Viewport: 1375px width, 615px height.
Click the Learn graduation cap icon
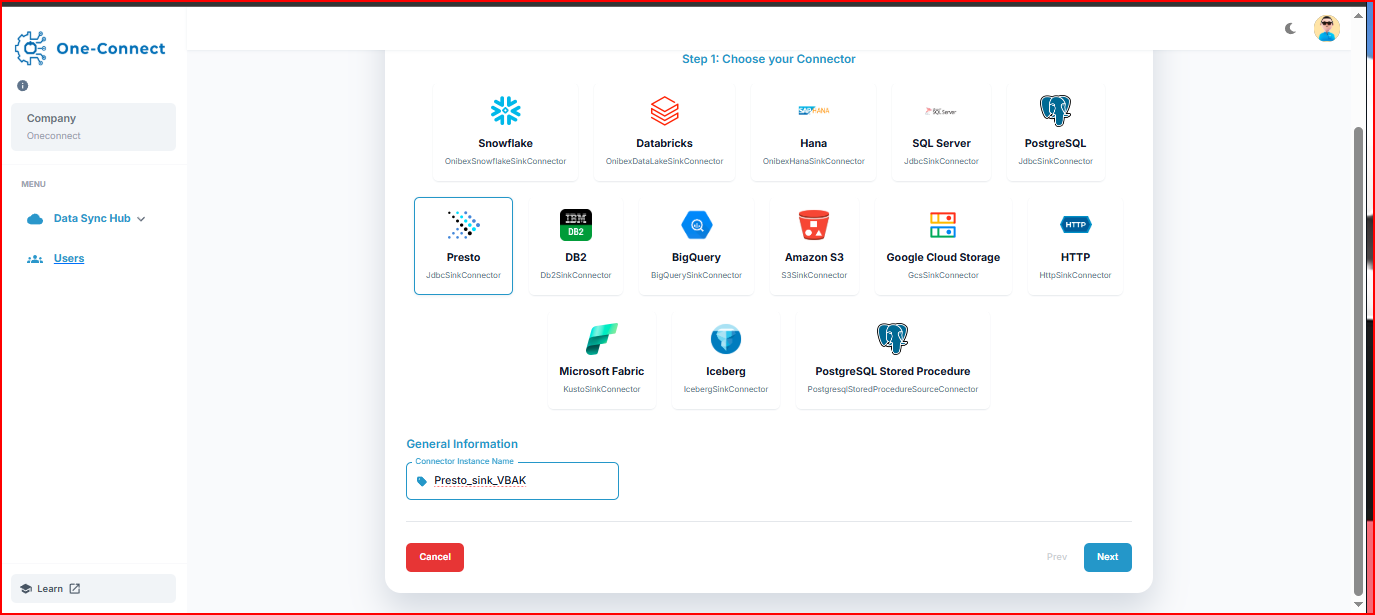(x=26, y=589)
